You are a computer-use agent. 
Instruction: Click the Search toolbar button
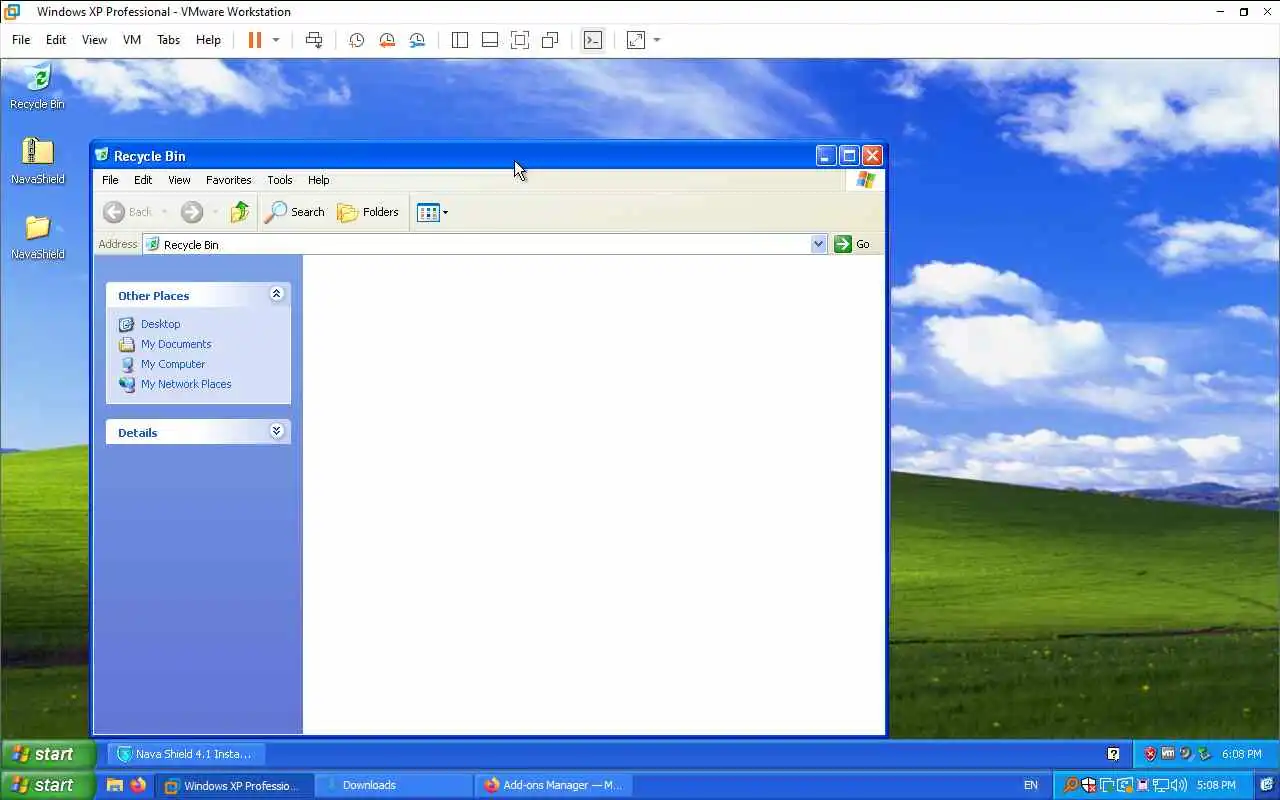coord(295,212)
